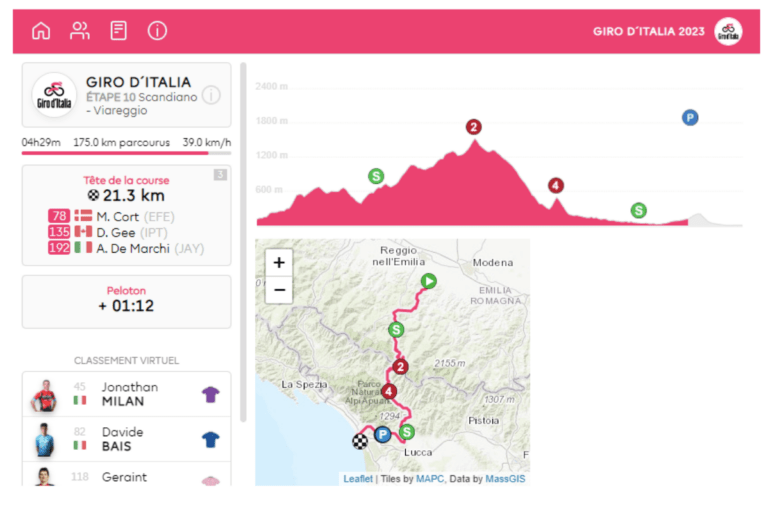
Task: Select category 4 climb marker on map
Action: click(x=388, y=391)
